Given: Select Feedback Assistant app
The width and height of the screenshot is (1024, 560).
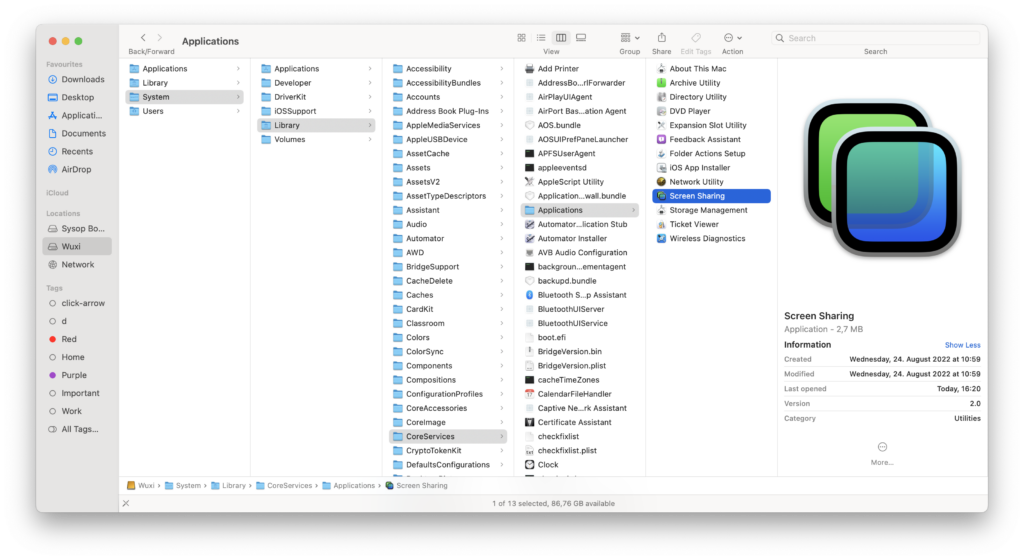Looking at the screenshot, I should 711,139.
